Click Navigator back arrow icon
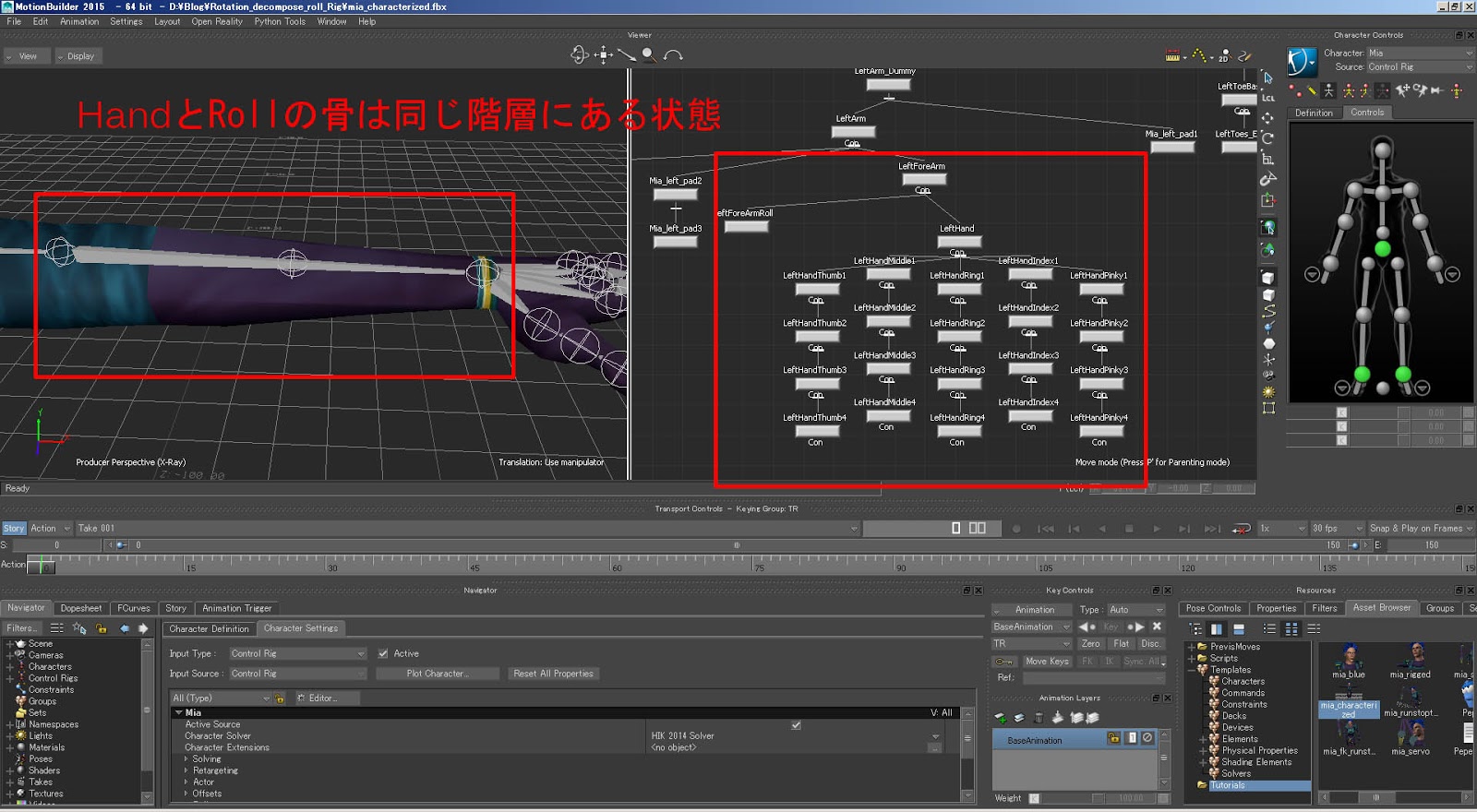 (124, 628)
